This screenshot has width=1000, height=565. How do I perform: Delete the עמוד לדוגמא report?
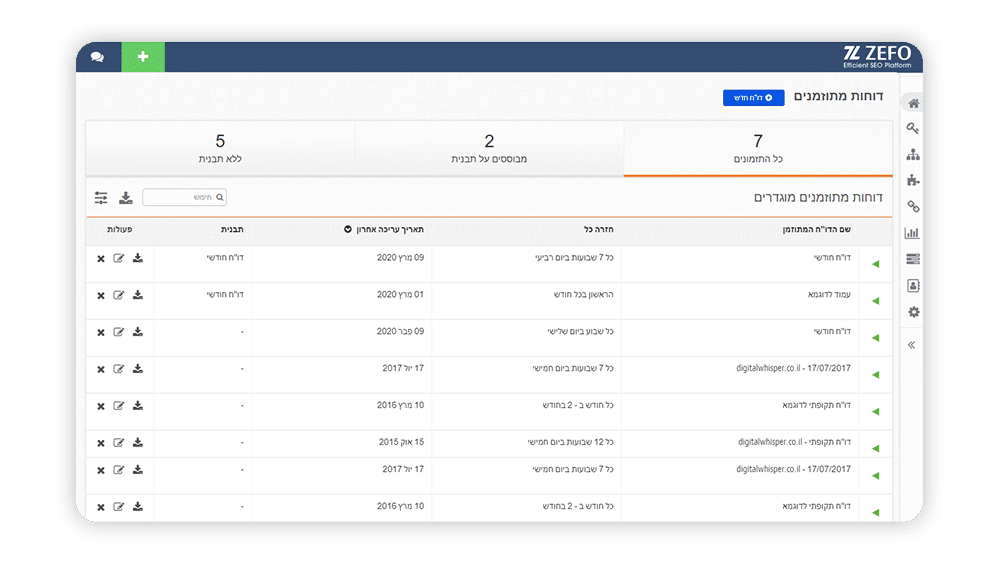tap(101, 296)
